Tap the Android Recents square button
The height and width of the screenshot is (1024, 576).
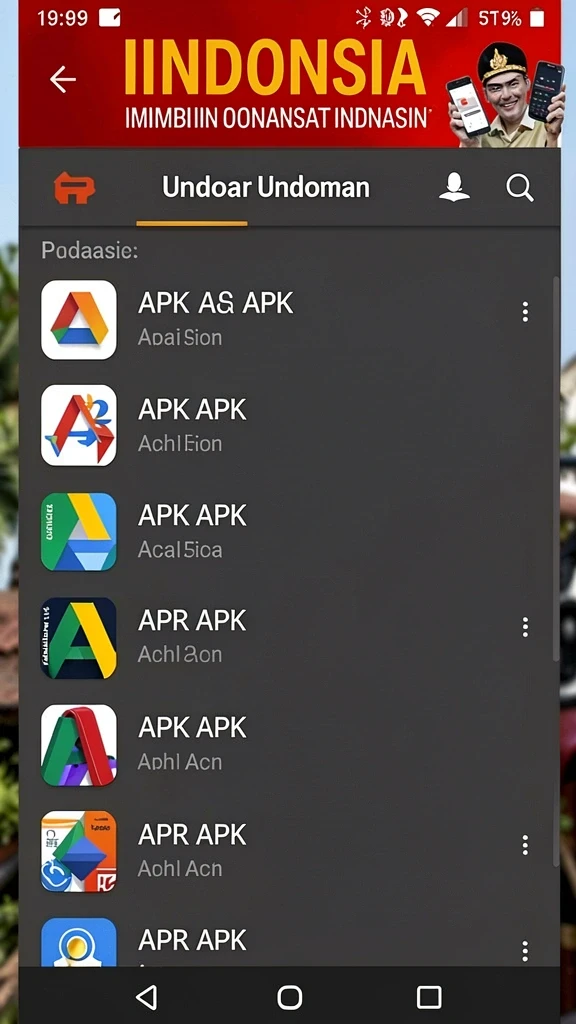429,997
